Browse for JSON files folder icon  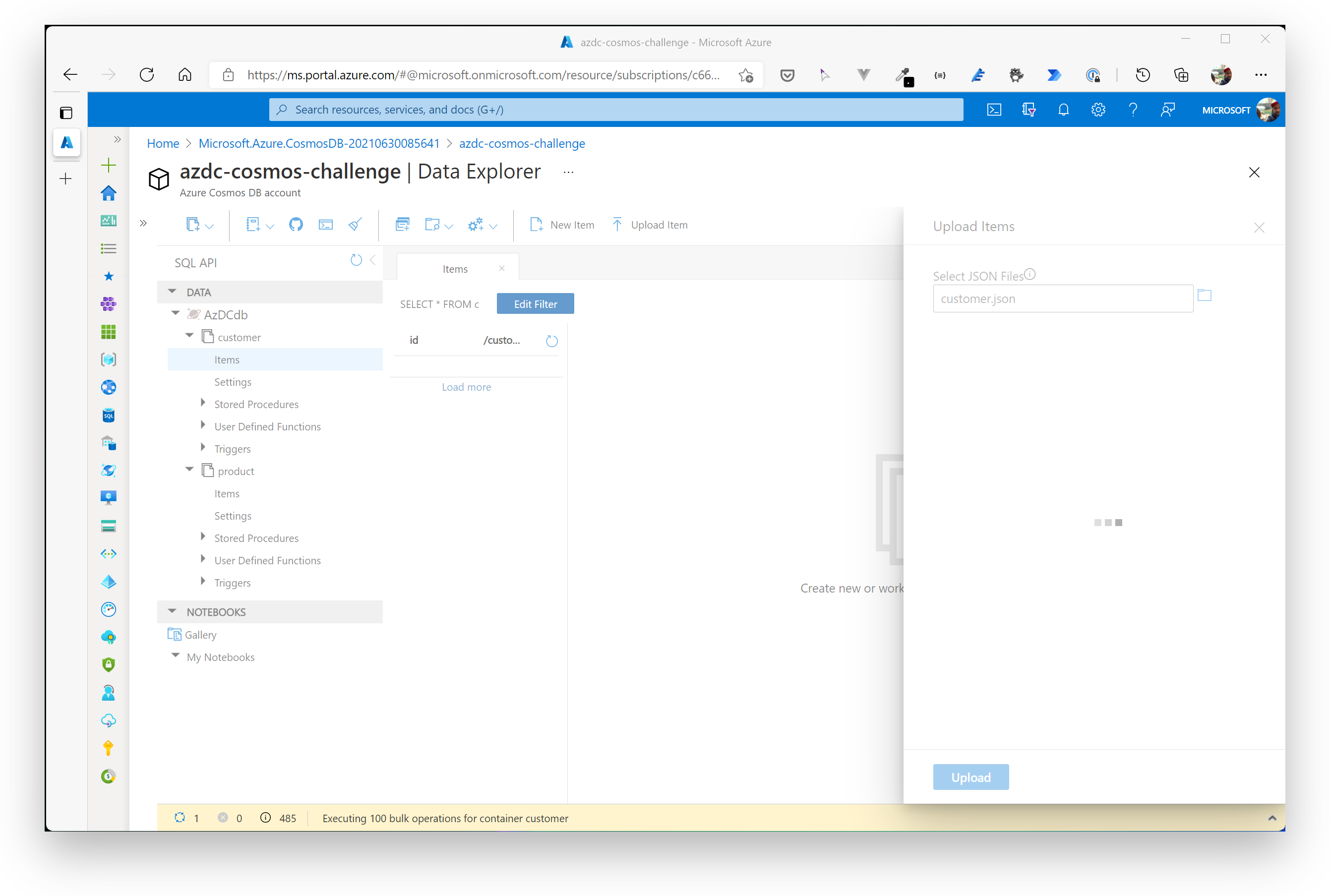[1205, 296]
